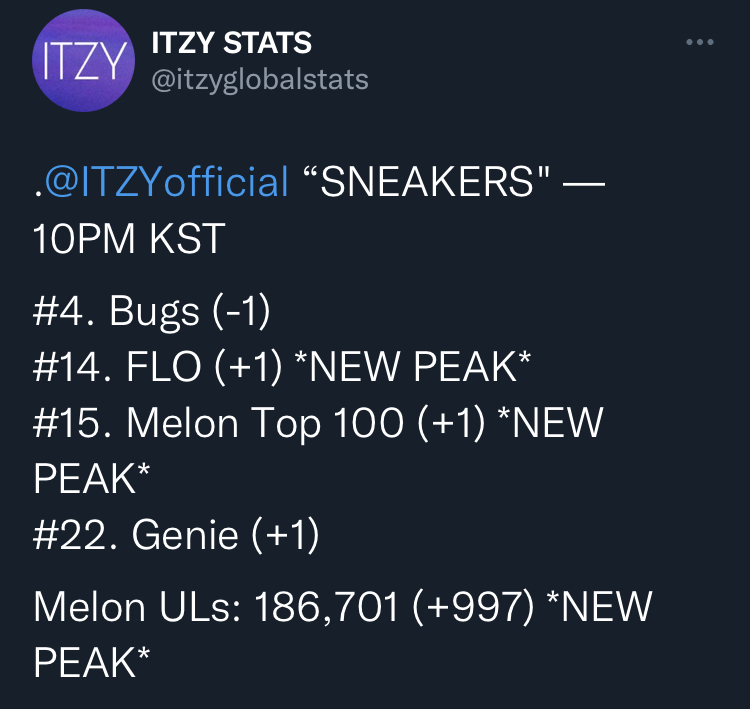Click the #4. Bugs (-1) chart line
750x709 pixels.
coord(152,312)
